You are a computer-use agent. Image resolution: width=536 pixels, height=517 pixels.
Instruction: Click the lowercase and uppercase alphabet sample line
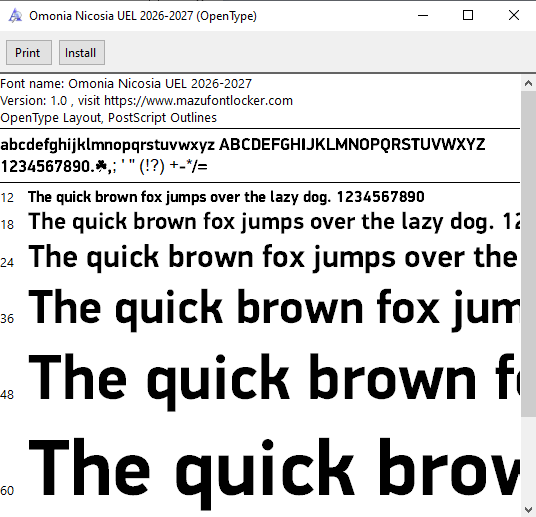coord(243,145)
